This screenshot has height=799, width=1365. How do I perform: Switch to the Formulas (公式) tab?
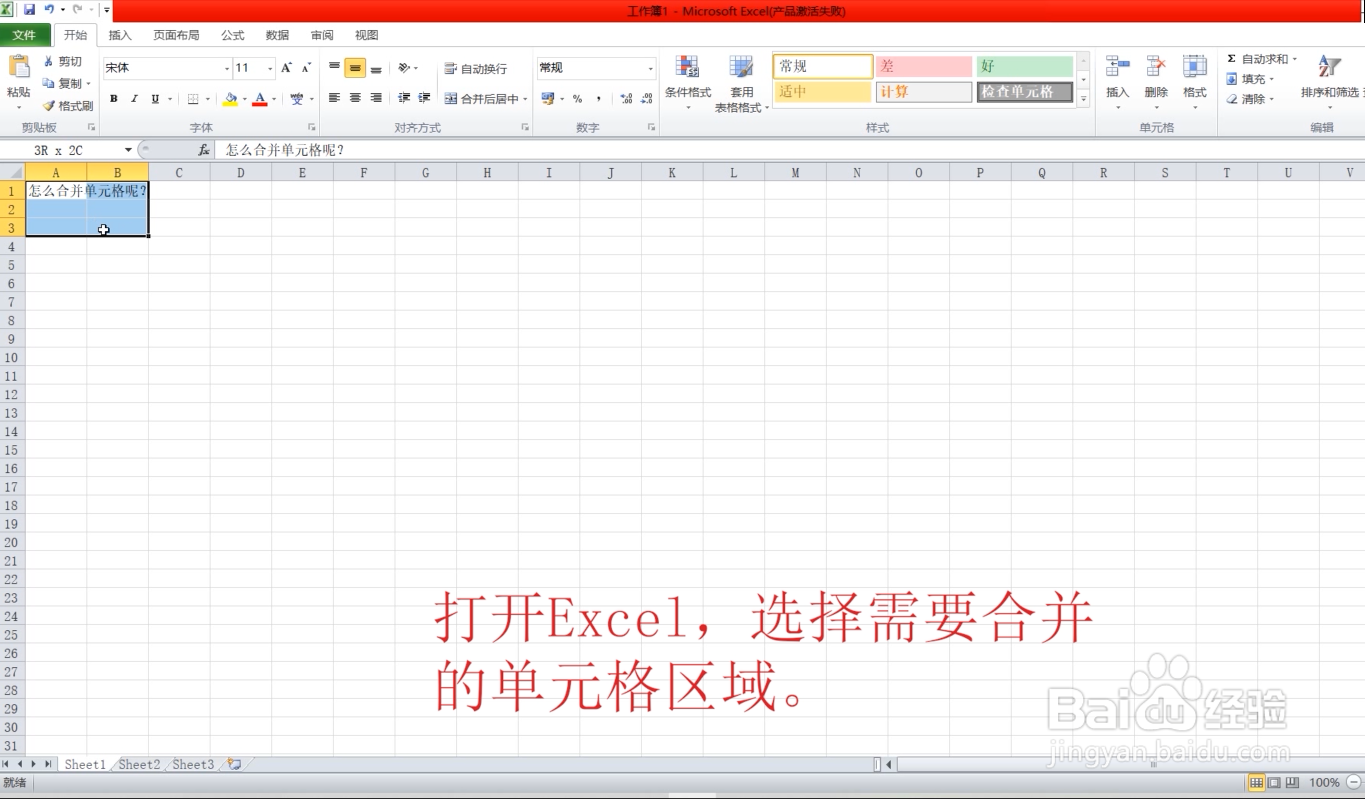233,35
